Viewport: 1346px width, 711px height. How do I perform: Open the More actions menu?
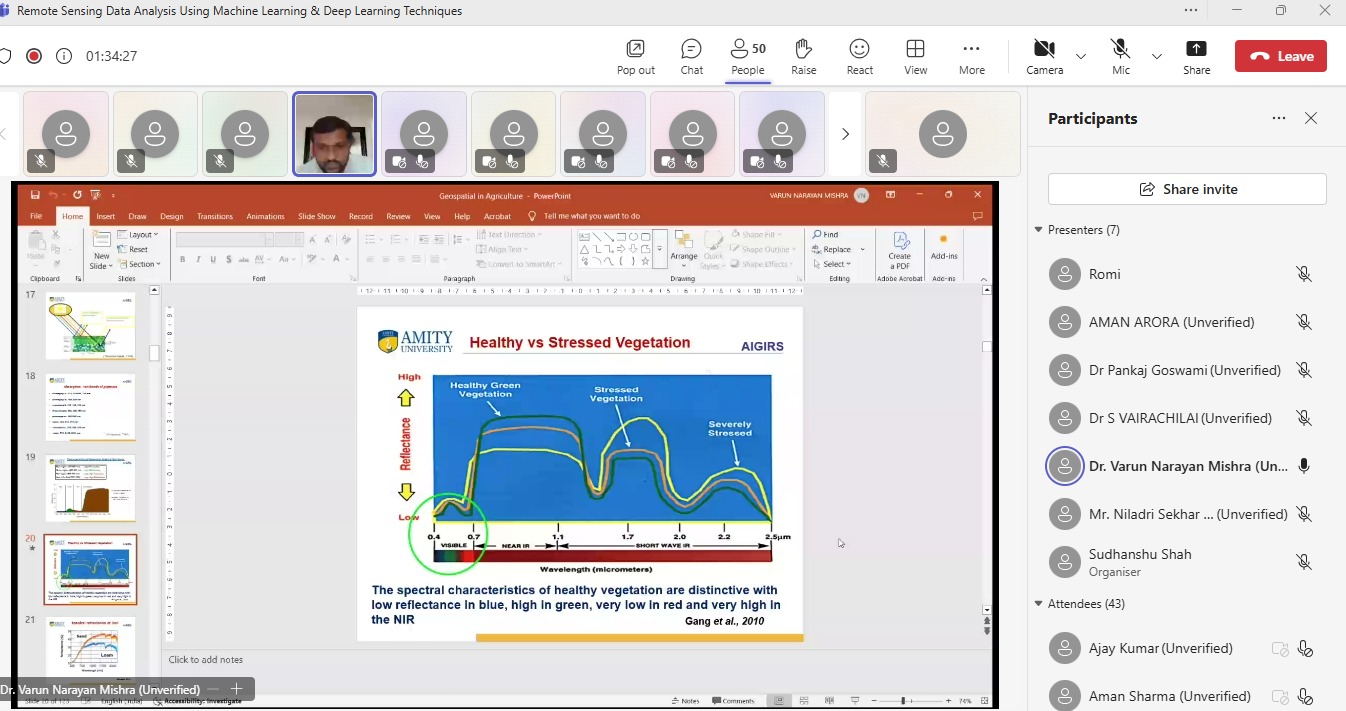(971, 57)
